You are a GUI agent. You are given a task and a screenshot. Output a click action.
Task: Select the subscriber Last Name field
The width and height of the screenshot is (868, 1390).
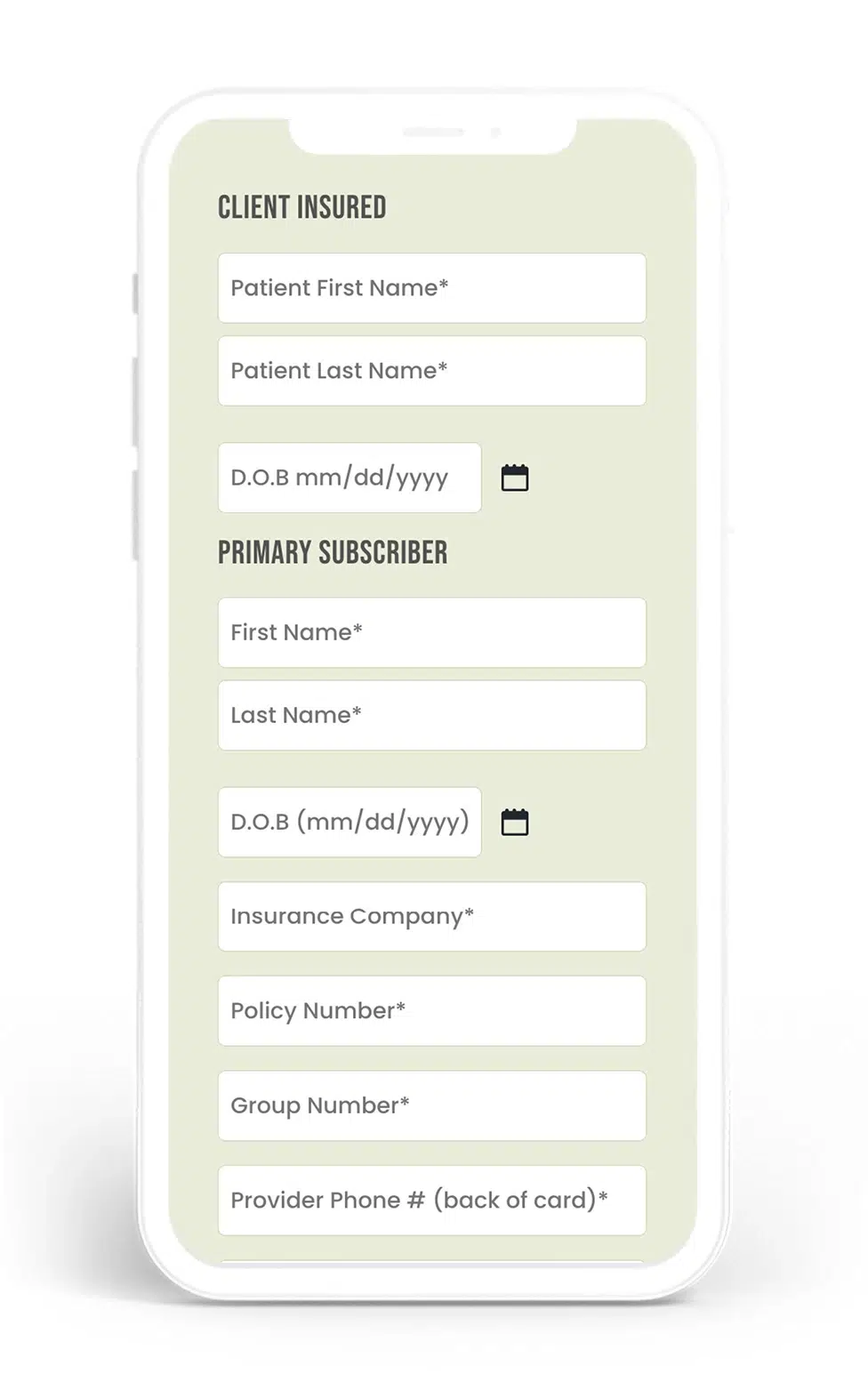click(x=432, y=715)
